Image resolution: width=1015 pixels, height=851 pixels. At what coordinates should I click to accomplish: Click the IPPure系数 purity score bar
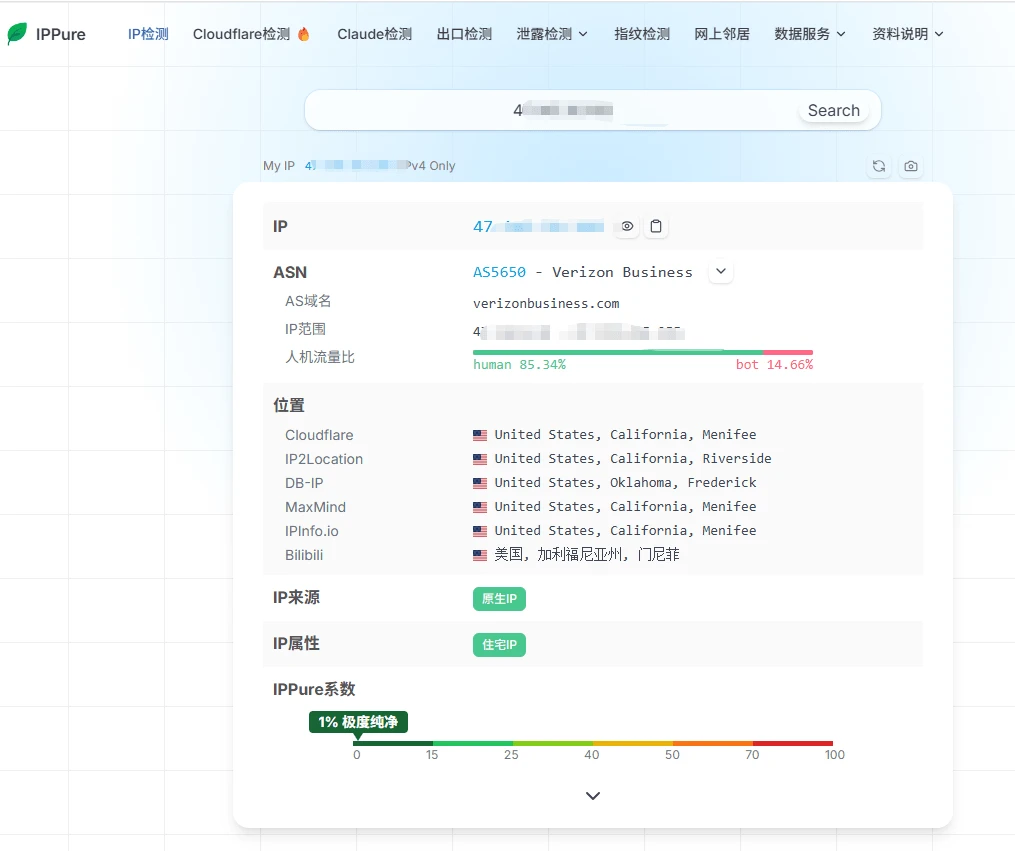point(593,744)
